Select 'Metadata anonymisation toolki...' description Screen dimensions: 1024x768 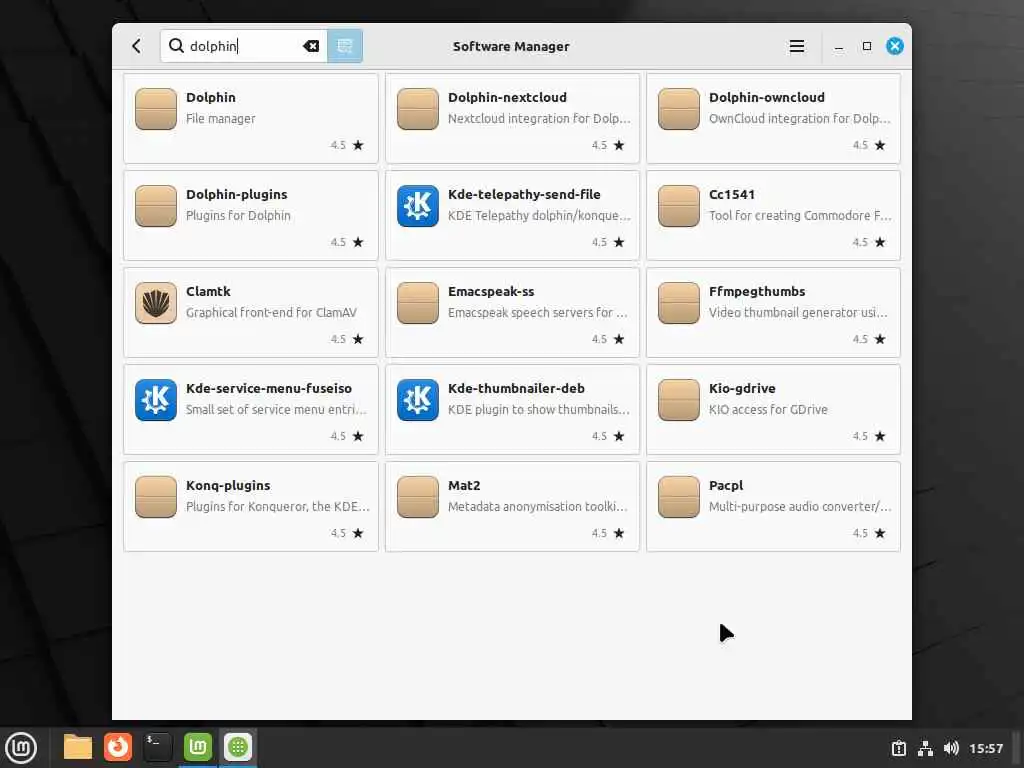[537, 506]
